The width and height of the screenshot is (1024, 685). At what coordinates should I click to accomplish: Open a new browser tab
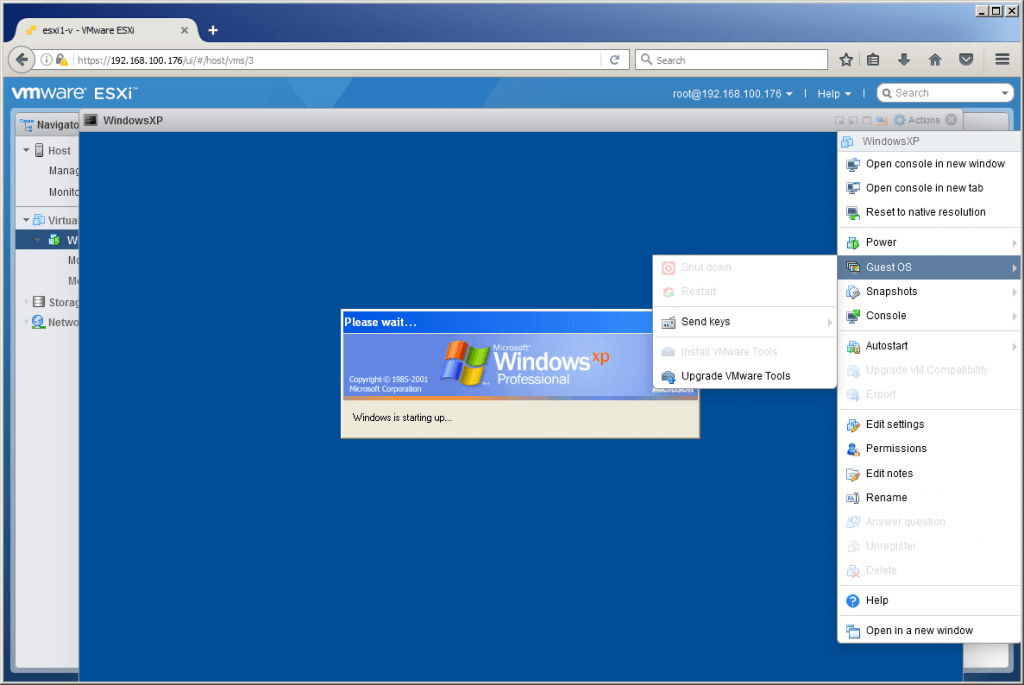coord(213,30)
